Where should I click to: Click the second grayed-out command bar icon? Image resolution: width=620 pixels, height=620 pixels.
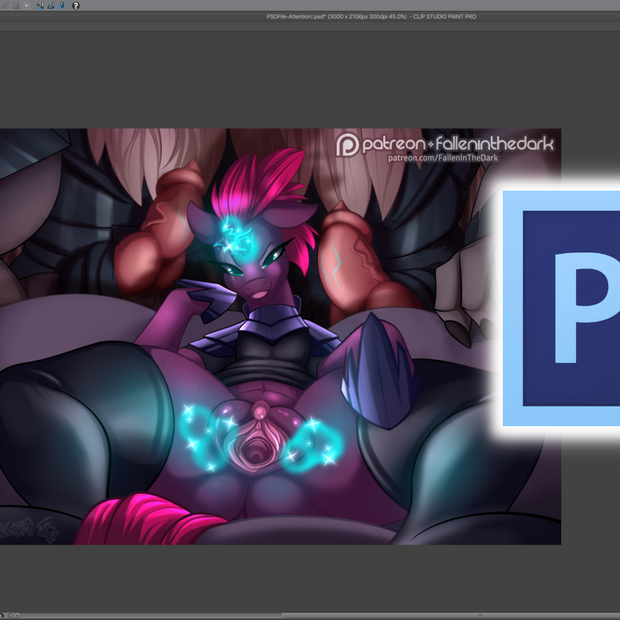coord(15,5)
